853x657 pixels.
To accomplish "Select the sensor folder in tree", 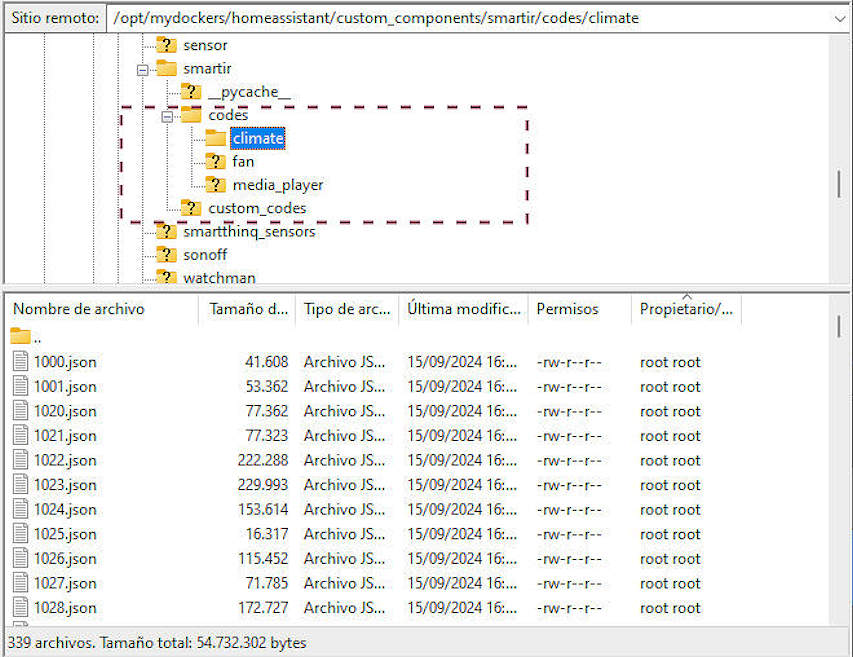I will coord(205,45).
